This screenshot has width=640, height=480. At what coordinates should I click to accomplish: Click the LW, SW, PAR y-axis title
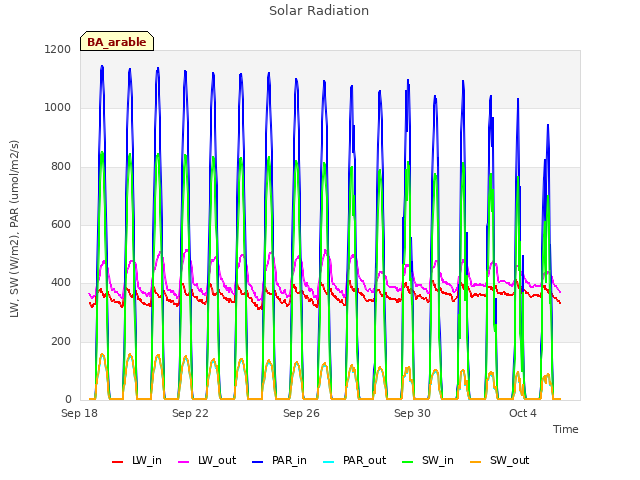[14, 229]
